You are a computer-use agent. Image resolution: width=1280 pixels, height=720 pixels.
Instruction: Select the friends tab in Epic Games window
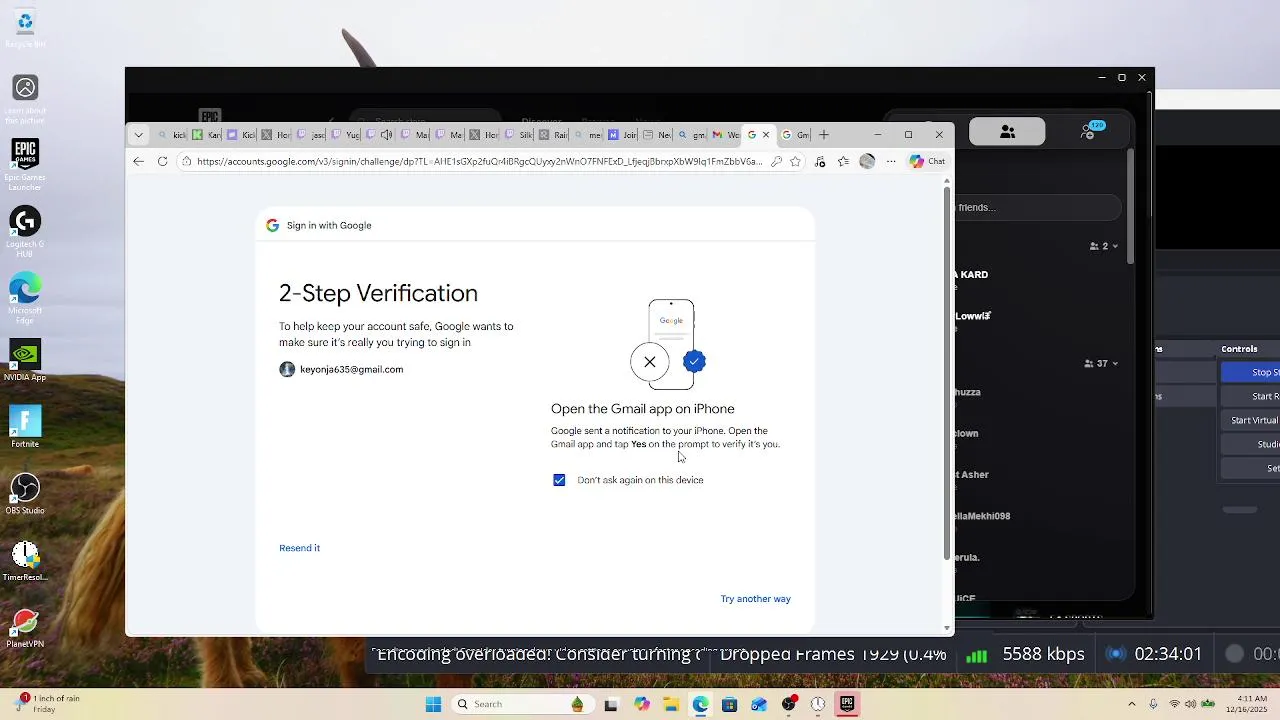(1007, 132)
